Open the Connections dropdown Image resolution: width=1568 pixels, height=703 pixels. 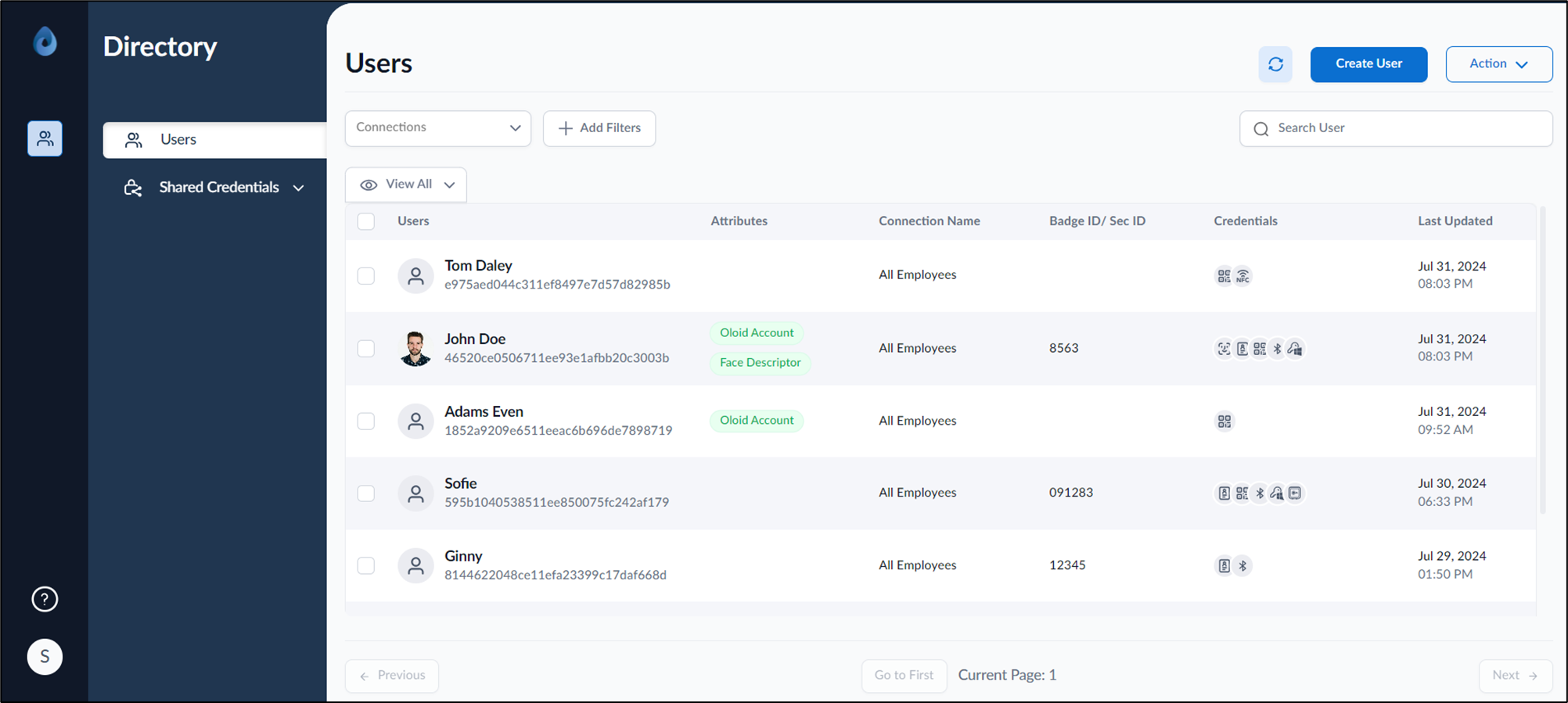click(x=437, y=128)
